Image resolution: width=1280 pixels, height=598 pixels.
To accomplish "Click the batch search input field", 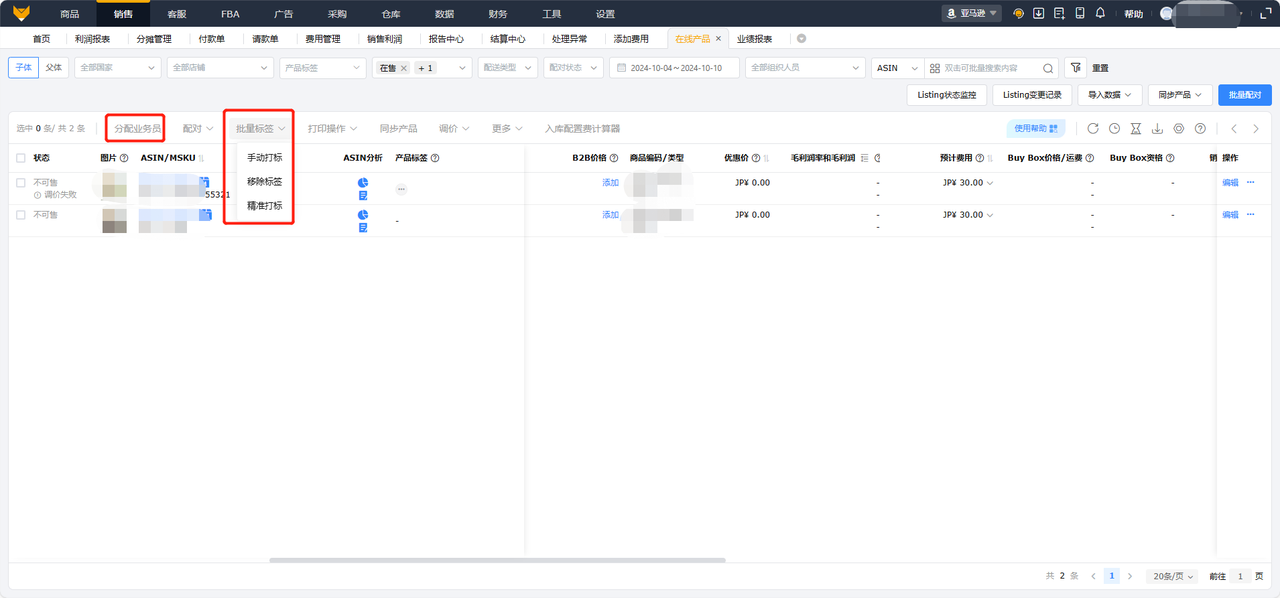I will 990,68.
